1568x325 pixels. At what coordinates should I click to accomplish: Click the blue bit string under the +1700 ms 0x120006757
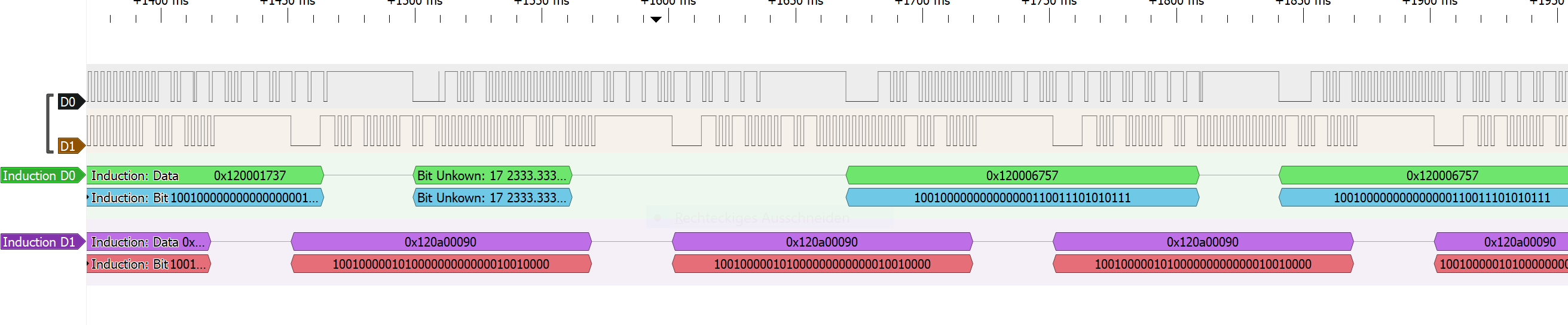[1022, 198]
